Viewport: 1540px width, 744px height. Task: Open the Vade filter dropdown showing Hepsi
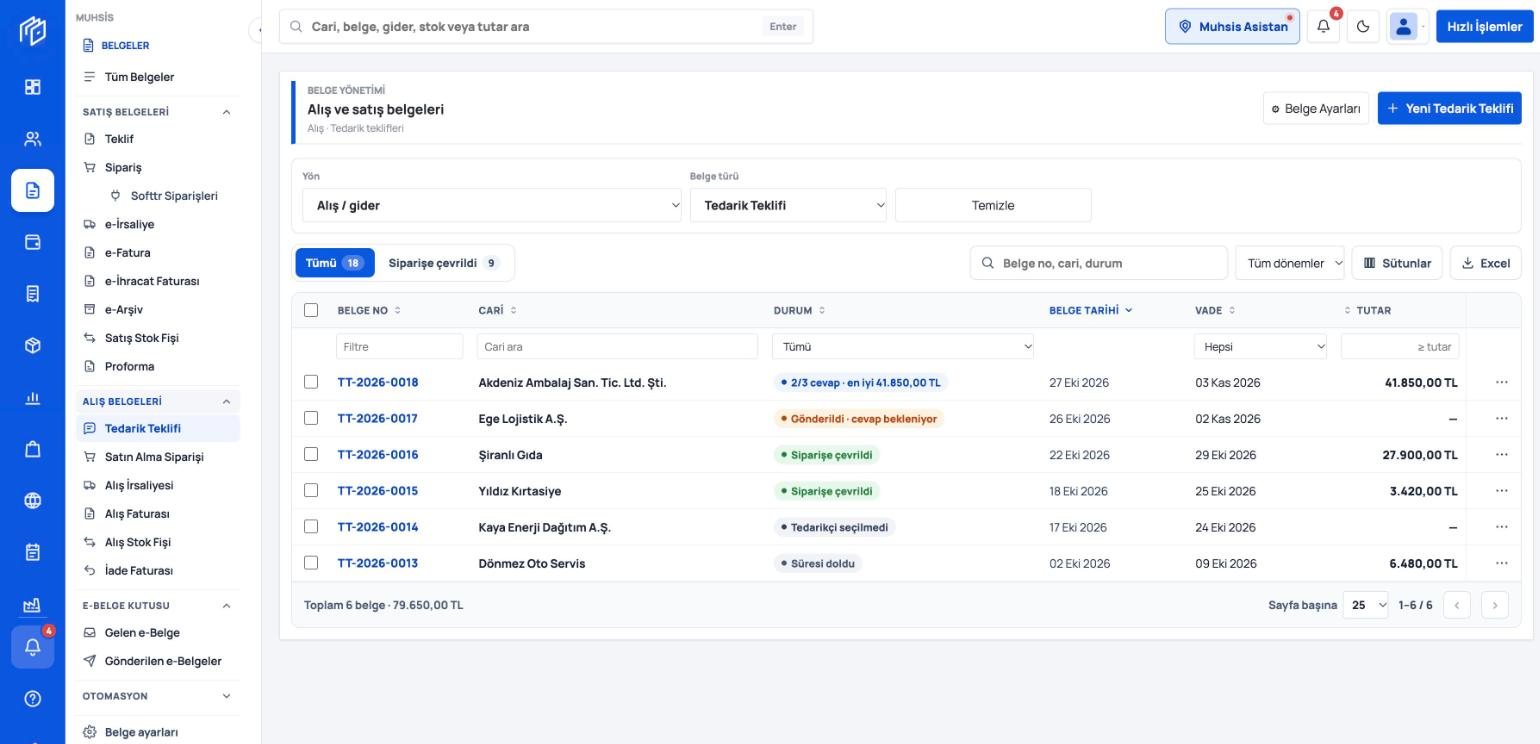click(x=1260, y=347)
